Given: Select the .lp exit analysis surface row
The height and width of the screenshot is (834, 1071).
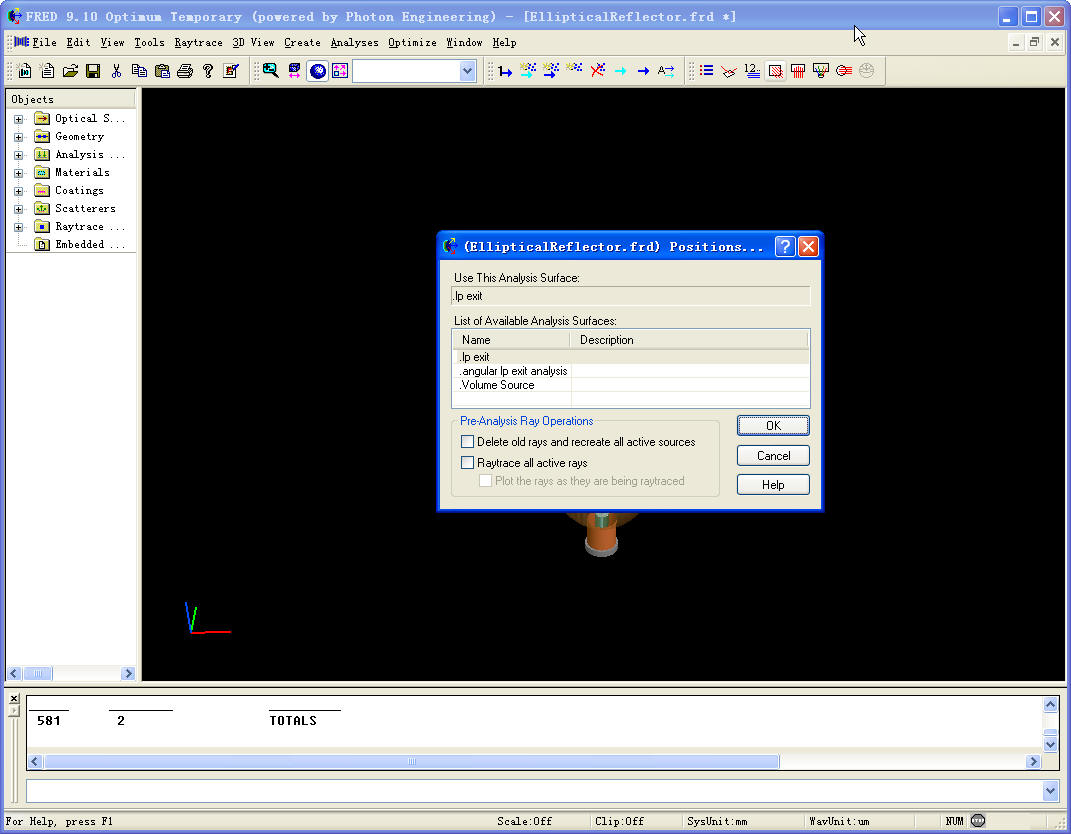Looking at the screenshot, I should 630,357.
